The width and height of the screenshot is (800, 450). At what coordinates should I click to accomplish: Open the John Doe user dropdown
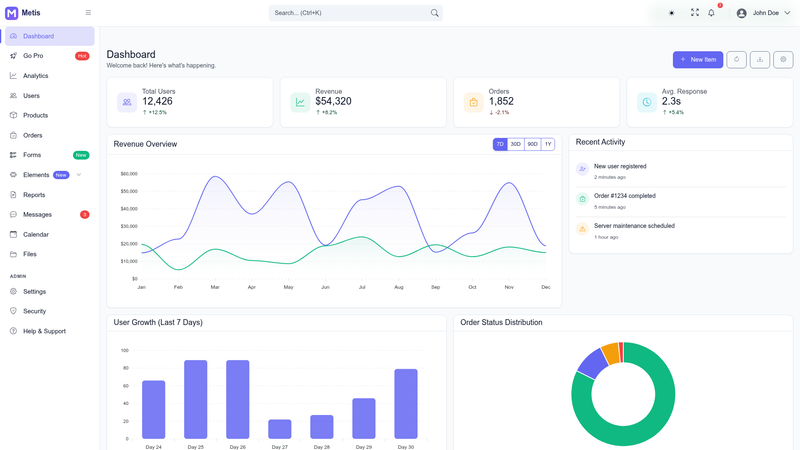click(763, 13)
